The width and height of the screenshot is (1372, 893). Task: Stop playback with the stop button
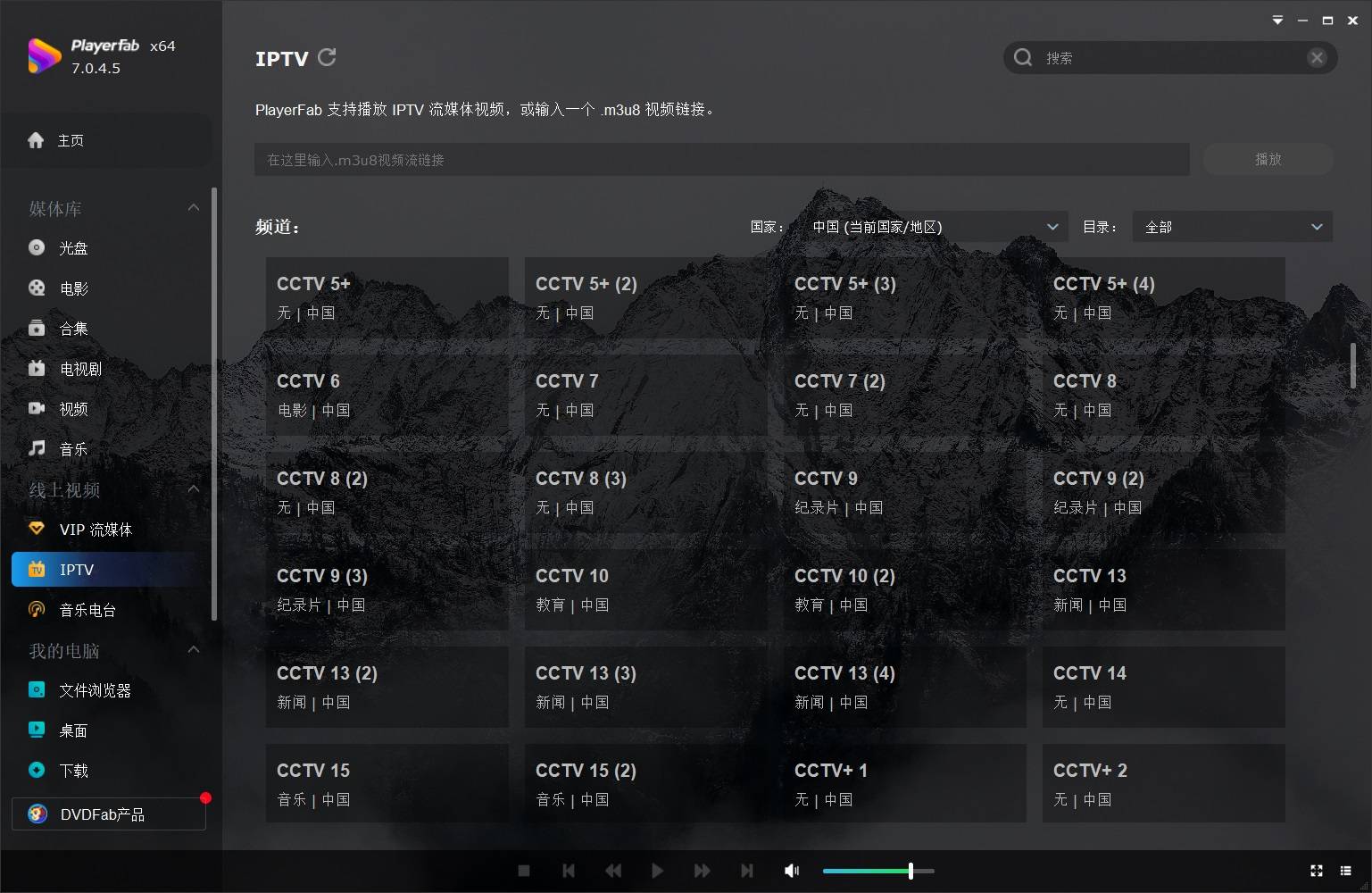[524, 871]
